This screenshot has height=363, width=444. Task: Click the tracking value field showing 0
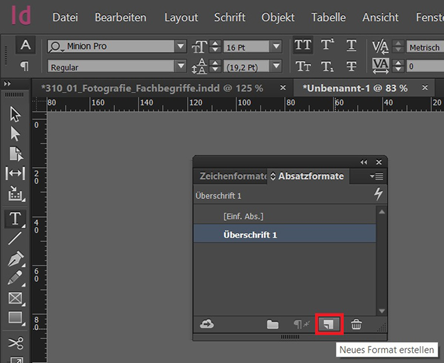425,66
